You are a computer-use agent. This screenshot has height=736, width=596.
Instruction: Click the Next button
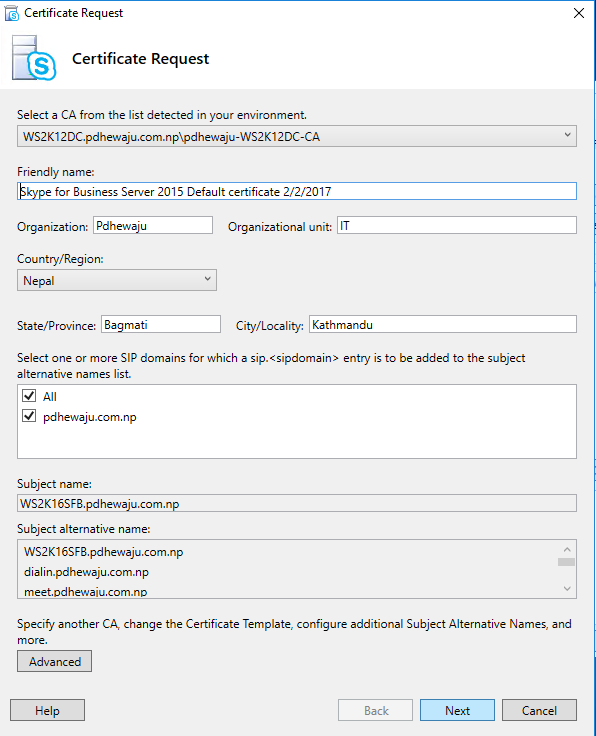pos(457,710)
